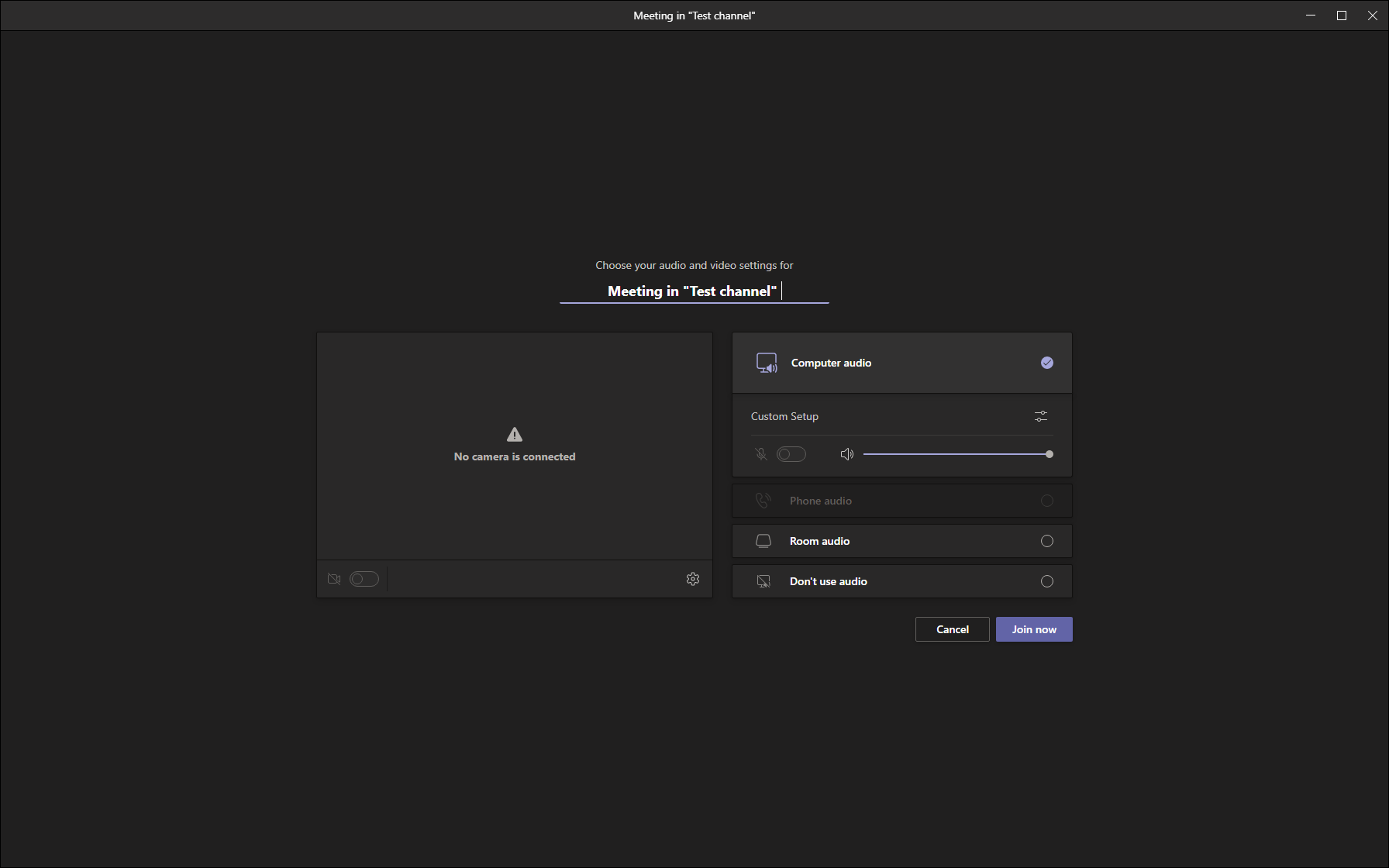
Task: Click the Don't use audio icon
Action: click(x=763, y=581)
